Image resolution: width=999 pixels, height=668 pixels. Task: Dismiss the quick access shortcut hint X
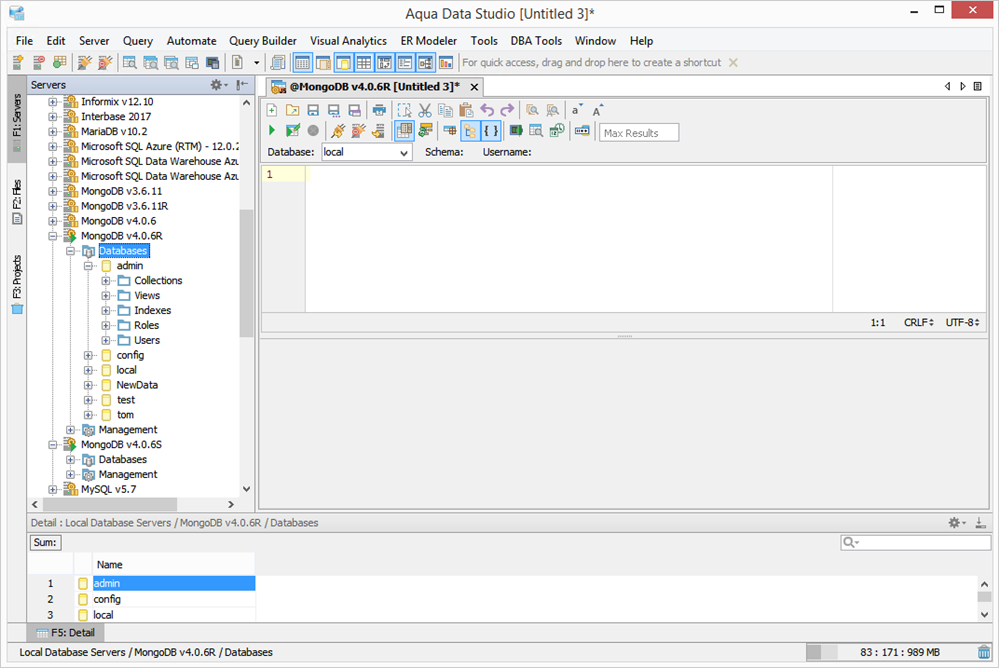733,62
